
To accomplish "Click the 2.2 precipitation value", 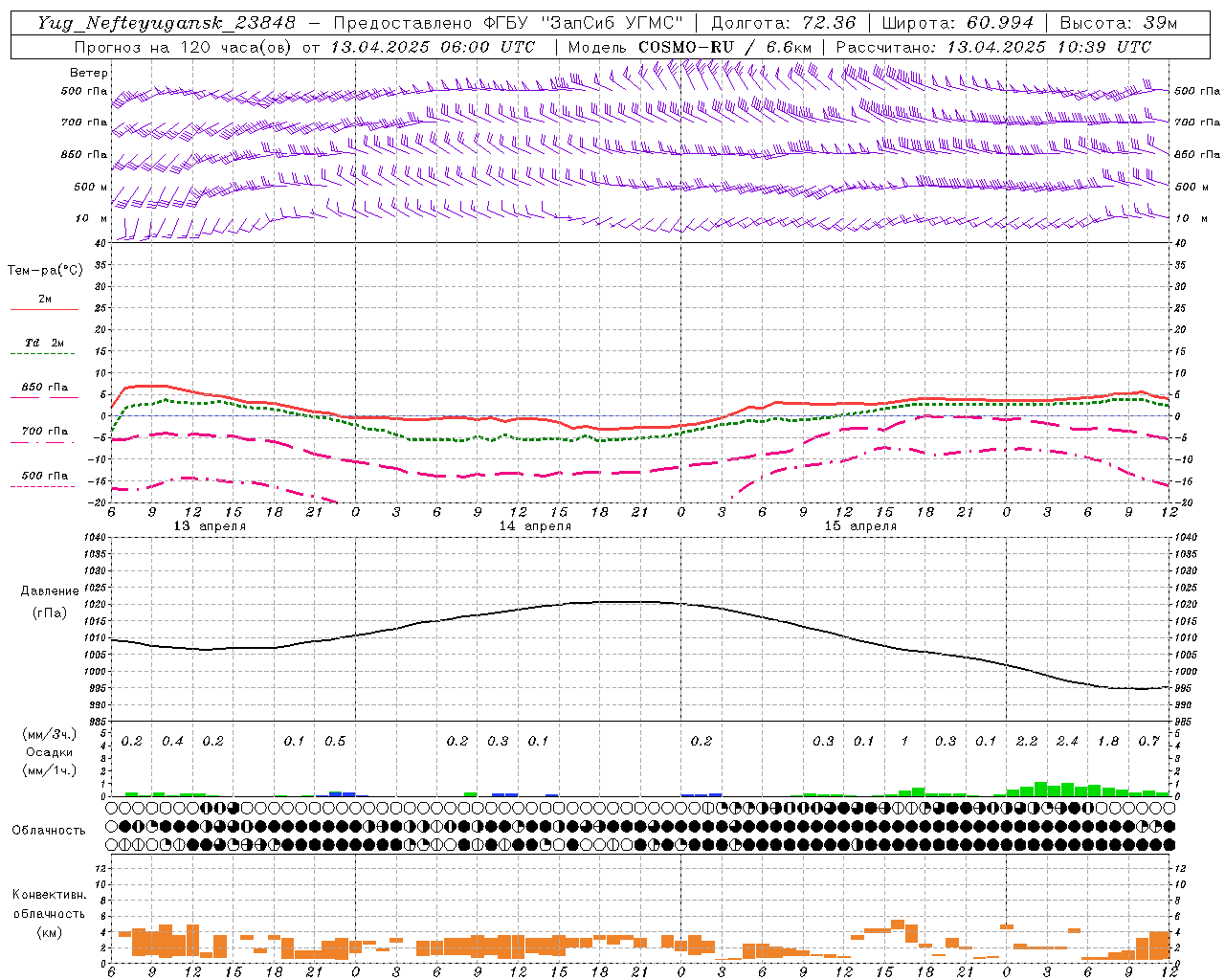I will point(1027,741).
